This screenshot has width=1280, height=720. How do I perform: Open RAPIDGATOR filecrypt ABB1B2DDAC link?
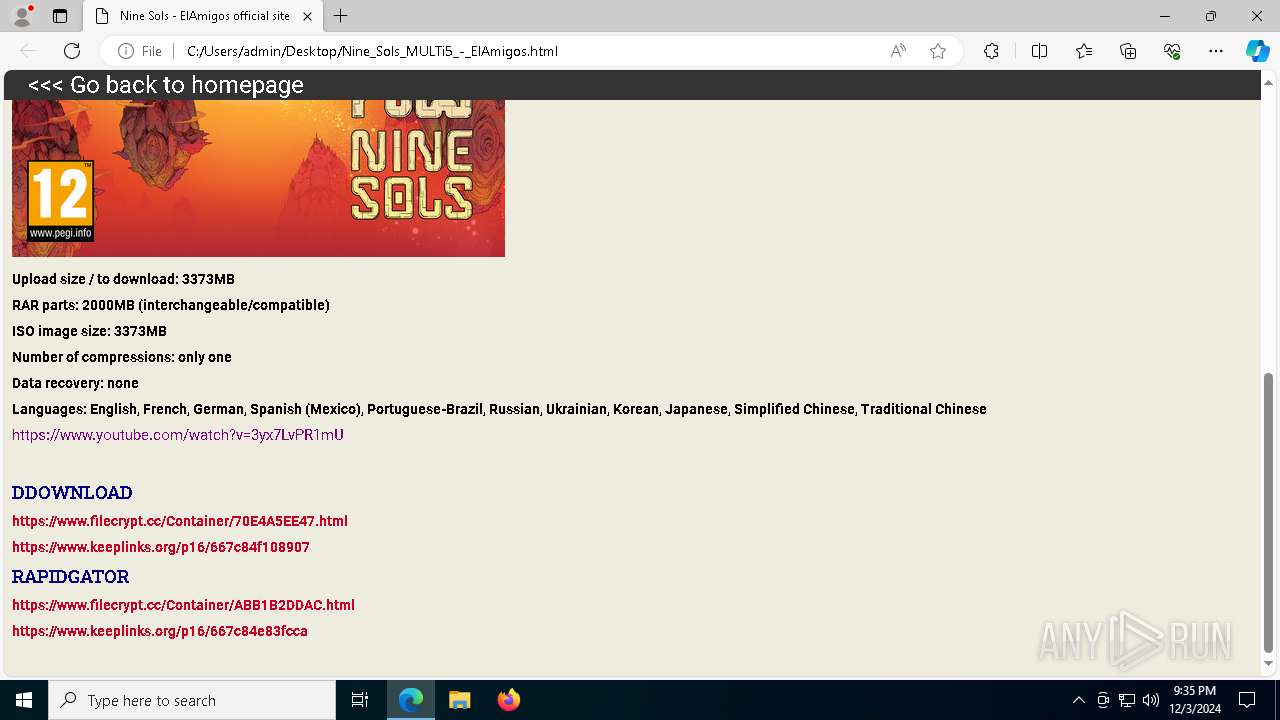coord(183,605)
